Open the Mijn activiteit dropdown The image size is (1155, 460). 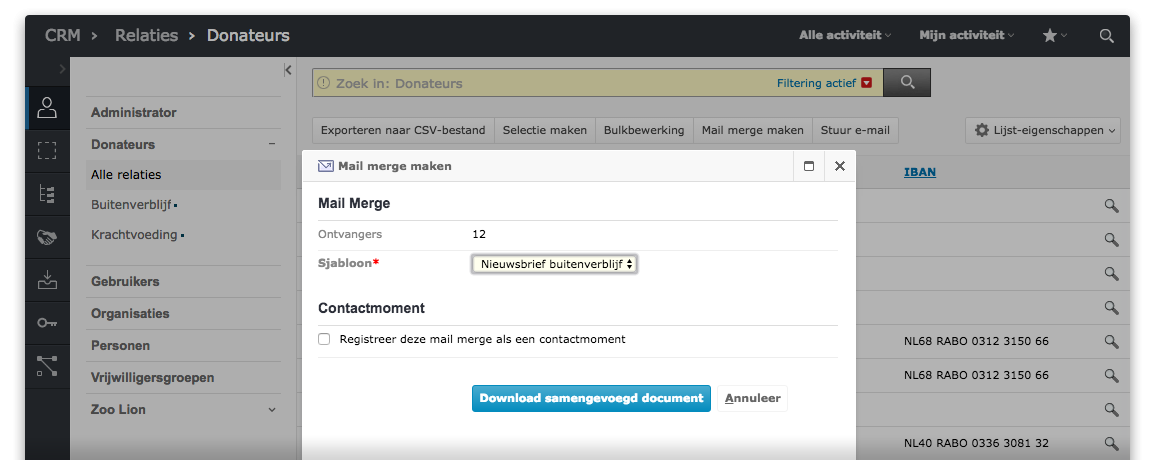pos(966,35)
